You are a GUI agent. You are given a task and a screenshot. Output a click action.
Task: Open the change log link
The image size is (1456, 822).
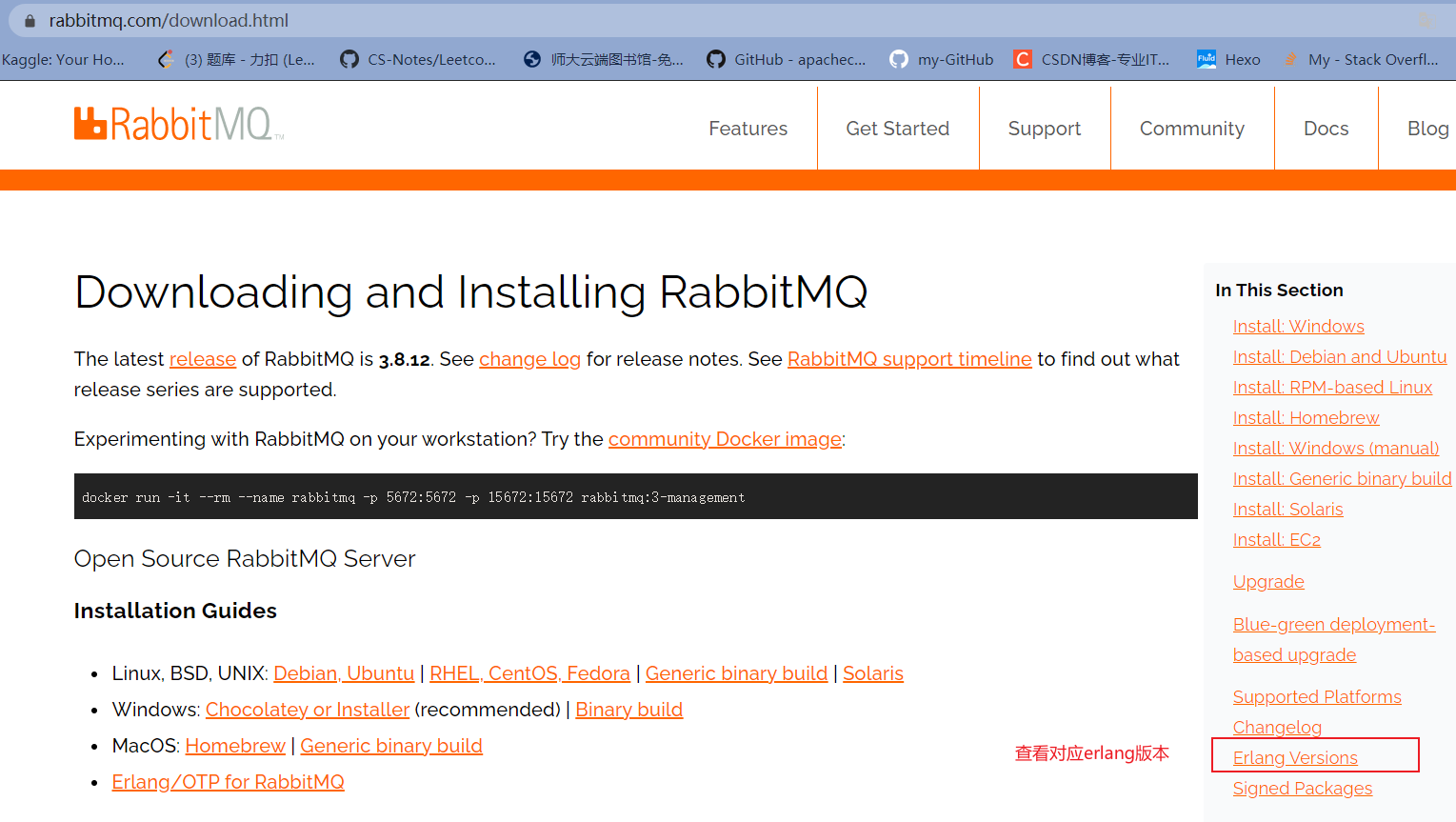[x=529, y=359]
